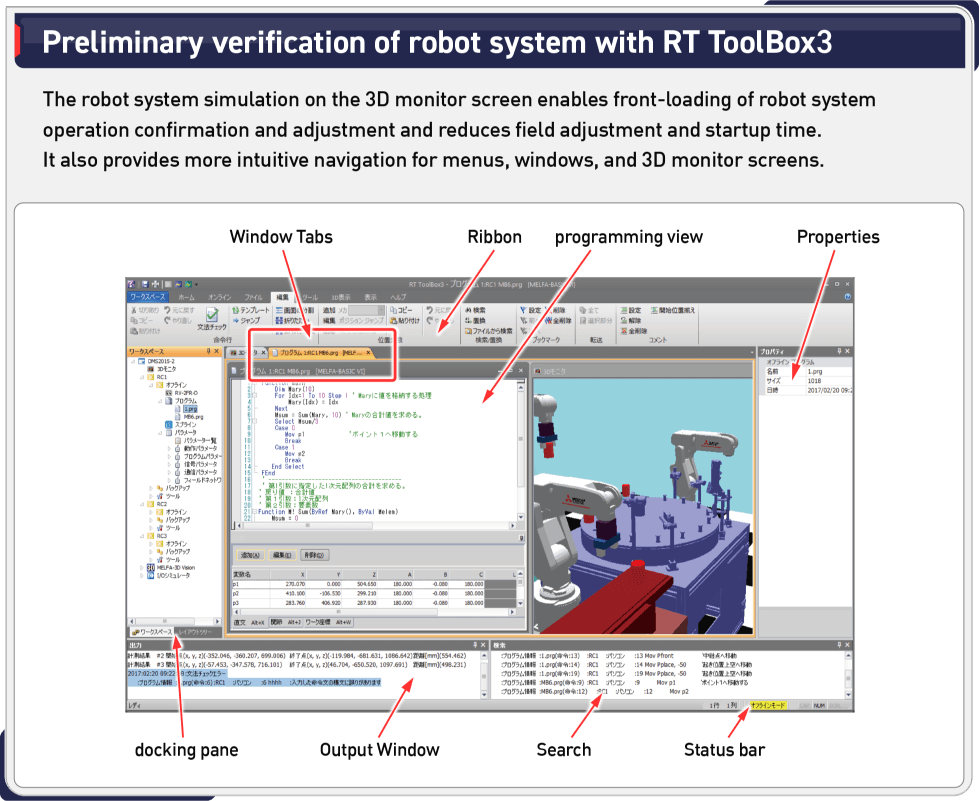Select 1.prg in the workspace tree
The height and width of the screenshot is (801, 979).
pyautogui.click(x=190, y=409)
